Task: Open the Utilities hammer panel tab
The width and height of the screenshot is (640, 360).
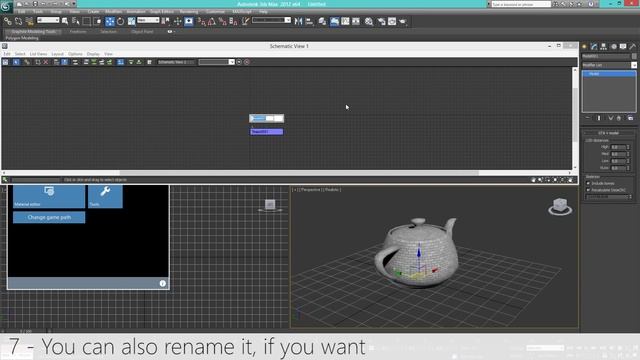Action: tap(633, 47)
